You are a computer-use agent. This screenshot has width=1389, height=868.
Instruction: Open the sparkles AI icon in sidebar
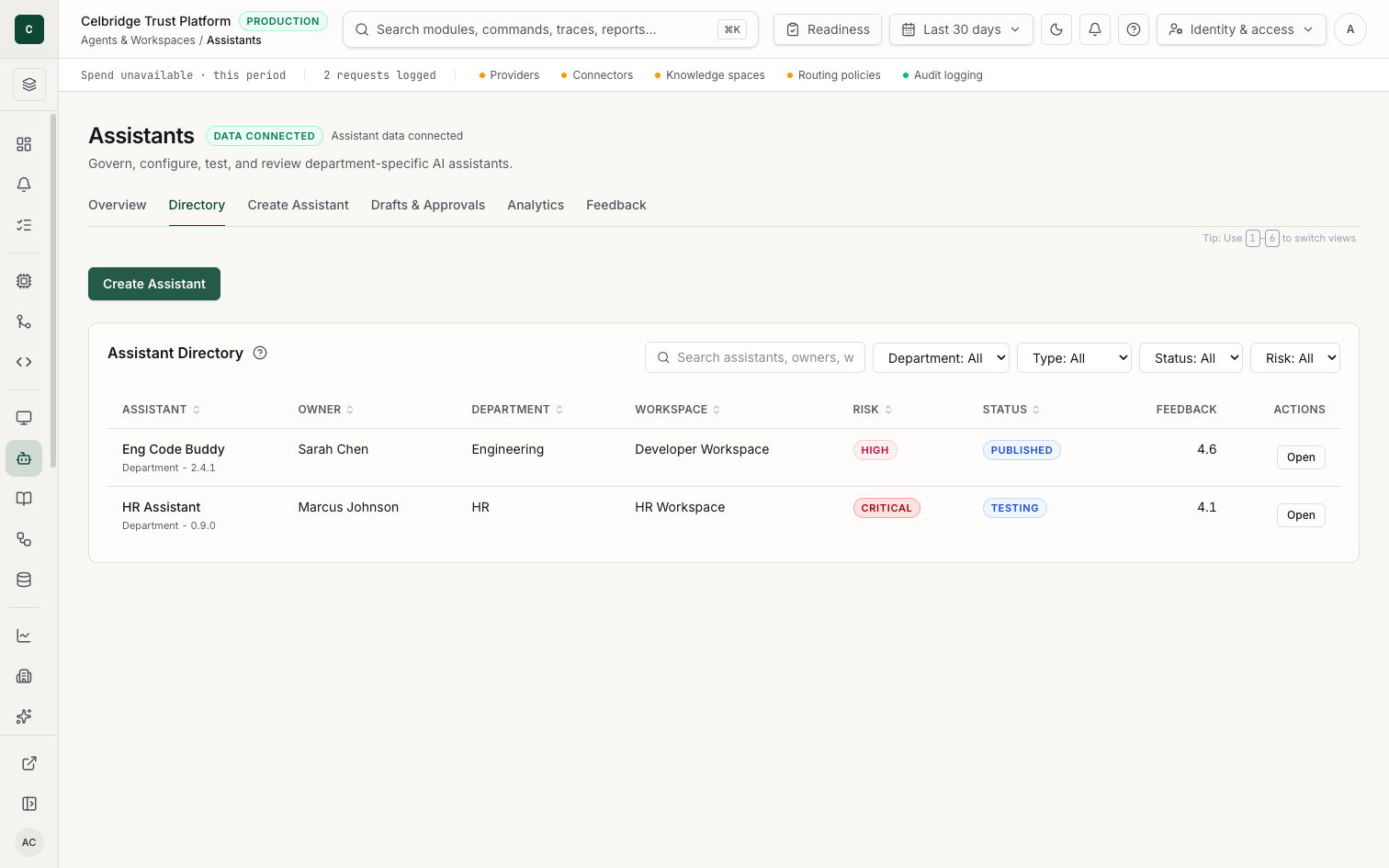[x=24, y=716]
